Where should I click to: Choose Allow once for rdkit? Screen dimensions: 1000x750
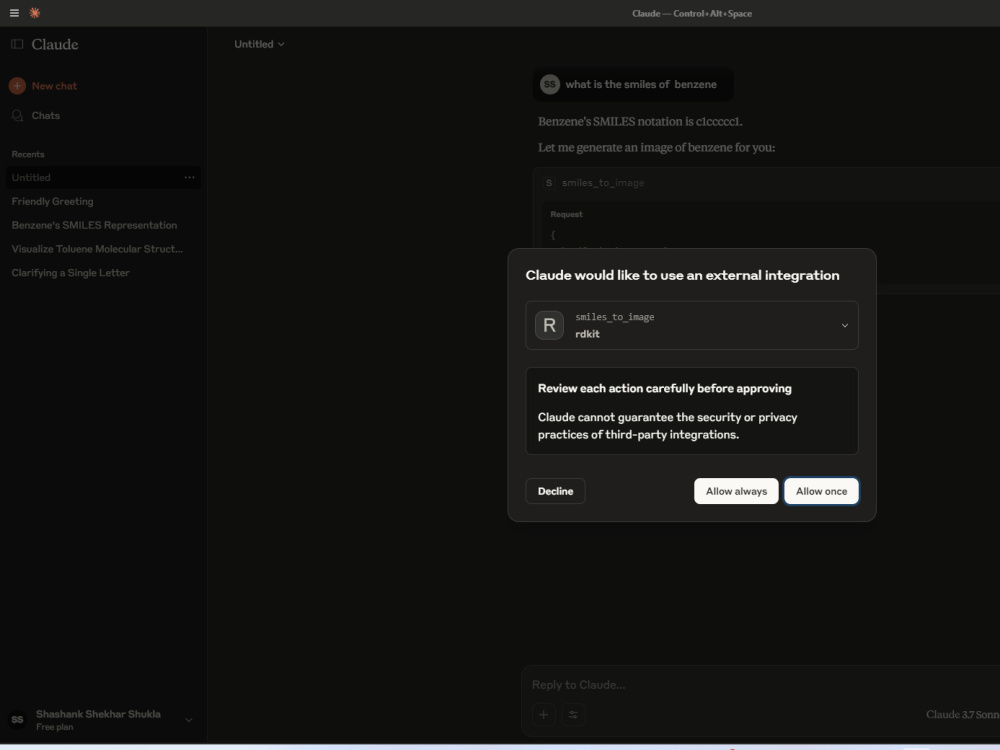821,491
